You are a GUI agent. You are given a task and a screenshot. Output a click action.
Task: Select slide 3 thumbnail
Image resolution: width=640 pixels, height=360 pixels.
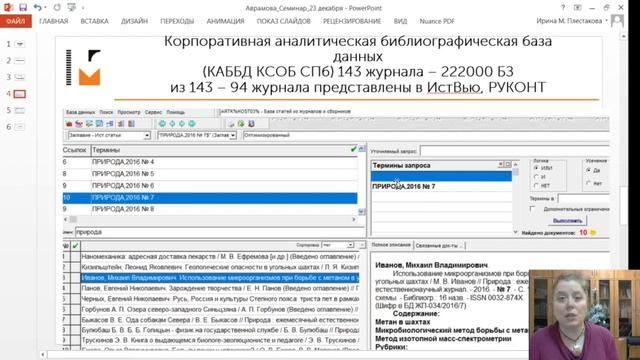coord(20,77)
